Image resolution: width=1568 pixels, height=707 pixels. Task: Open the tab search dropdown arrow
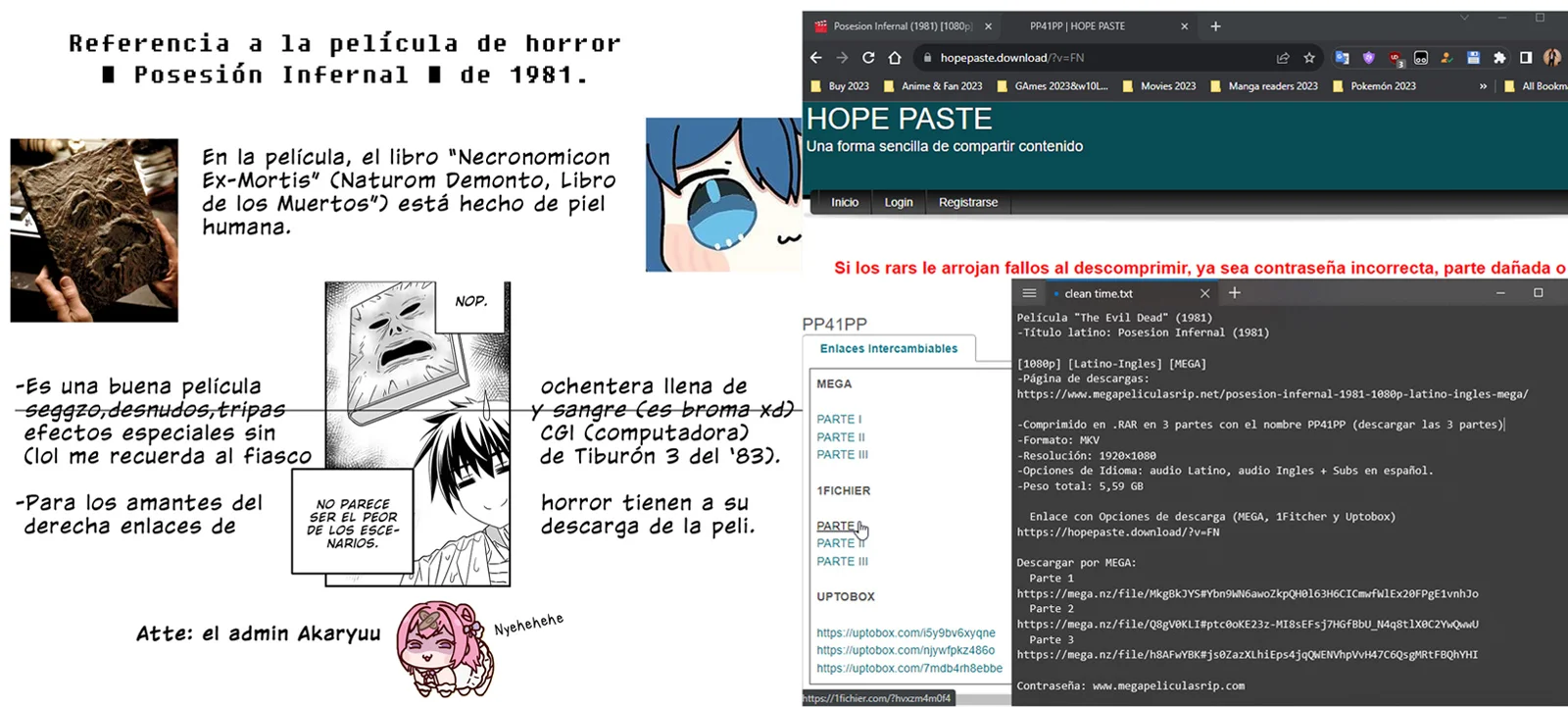pyautogui.click(x=1464, y=18)
